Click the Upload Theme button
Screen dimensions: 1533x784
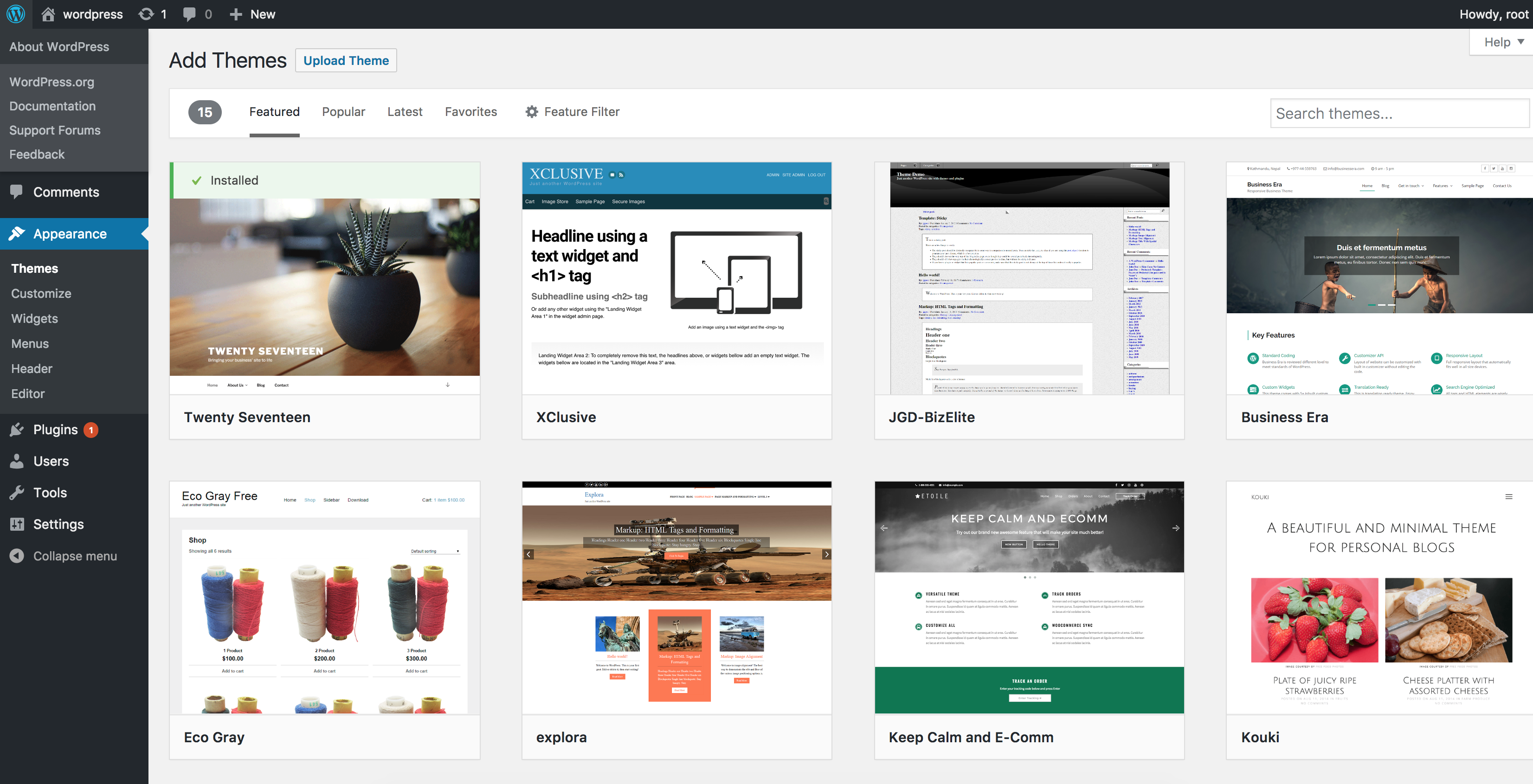tap(346, 60)
